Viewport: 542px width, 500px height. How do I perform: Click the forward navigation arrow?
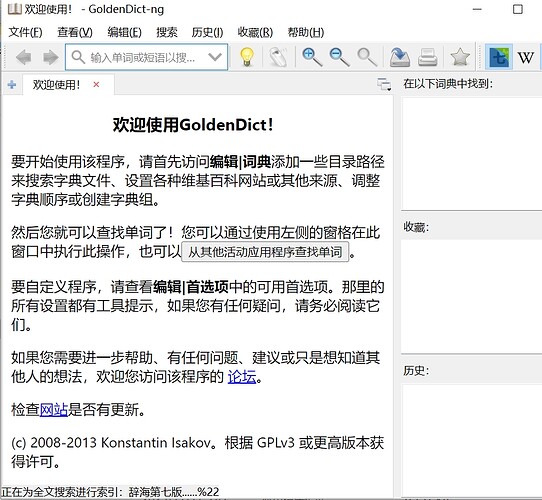[50, 57]
